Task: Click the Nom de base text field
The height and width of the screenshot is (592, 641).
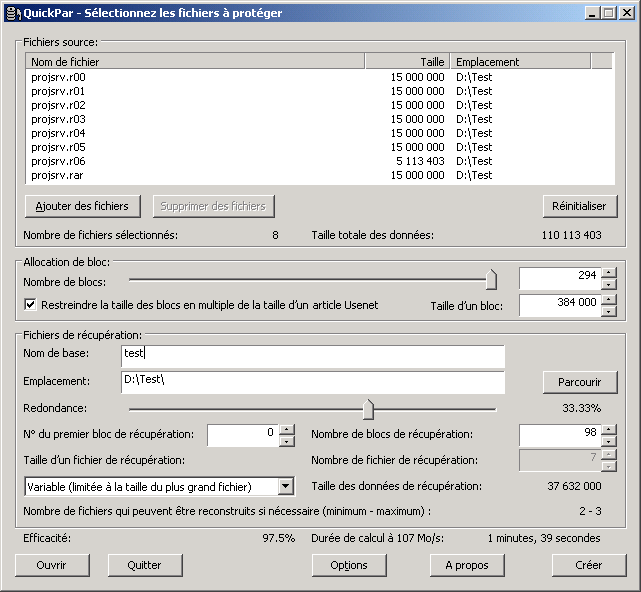Action: click(312, 354)
